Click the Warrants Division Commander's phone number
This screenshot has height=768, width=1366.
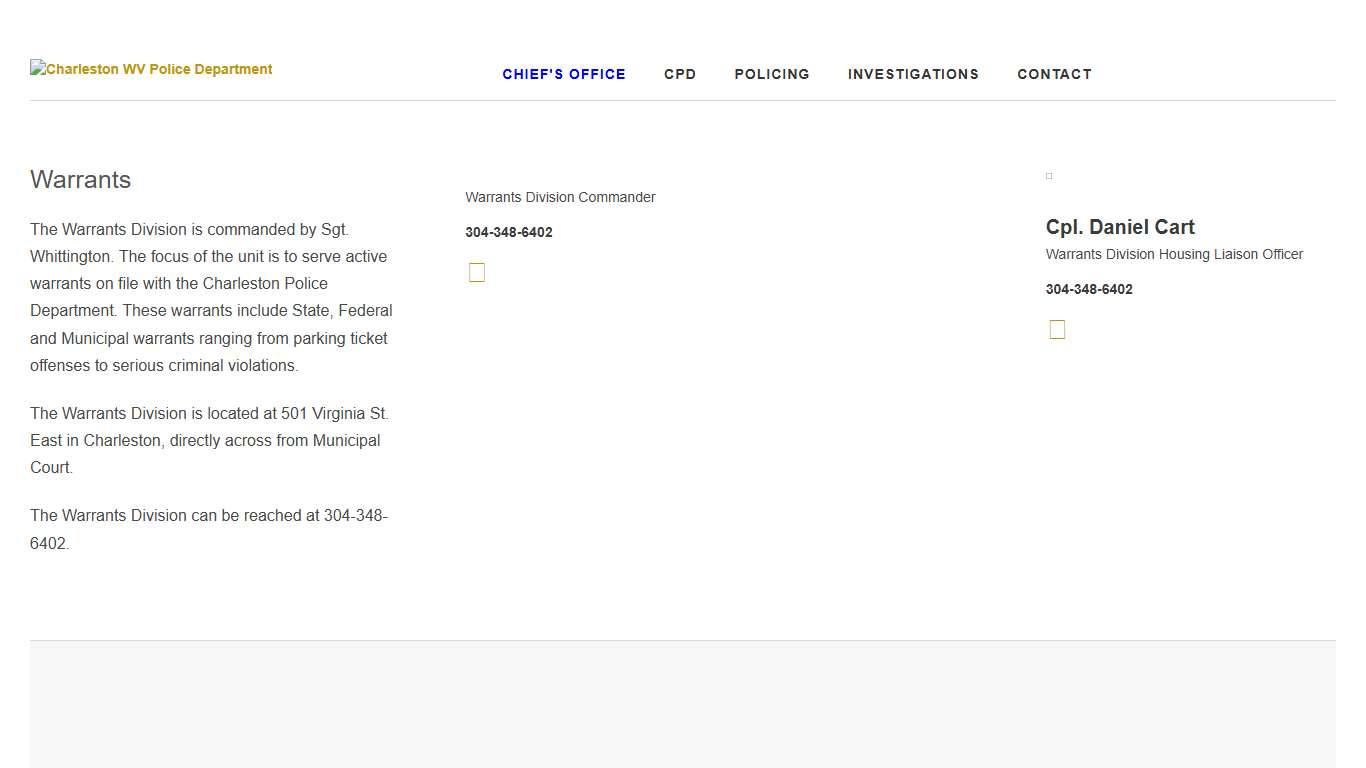click(x=509, y=232)
